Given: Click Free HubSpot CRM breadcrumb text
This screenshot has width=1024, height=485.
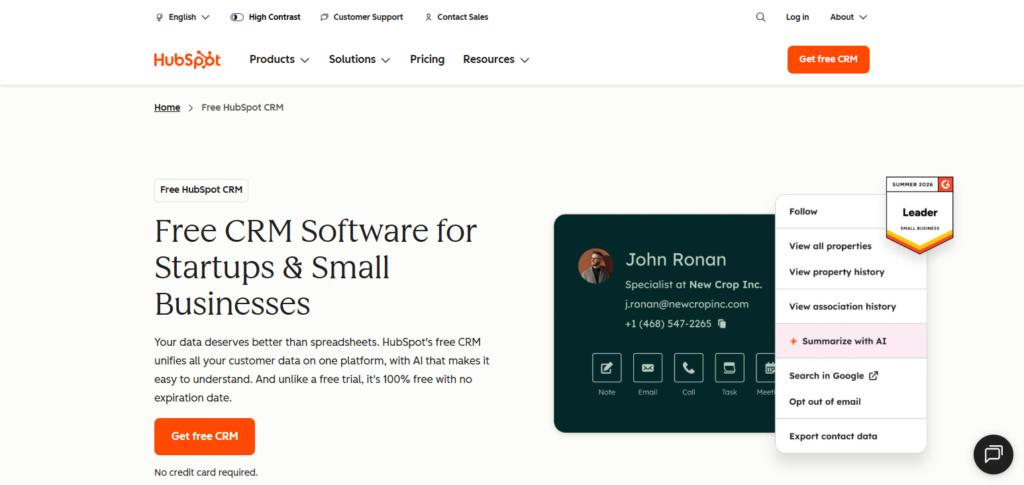Looking at the screenshot, I should point(242,108).
